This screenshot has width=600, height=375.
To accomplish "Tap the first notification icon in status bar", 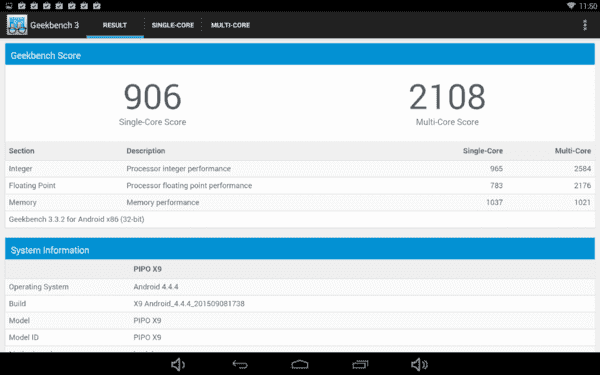I will [9, 5].
